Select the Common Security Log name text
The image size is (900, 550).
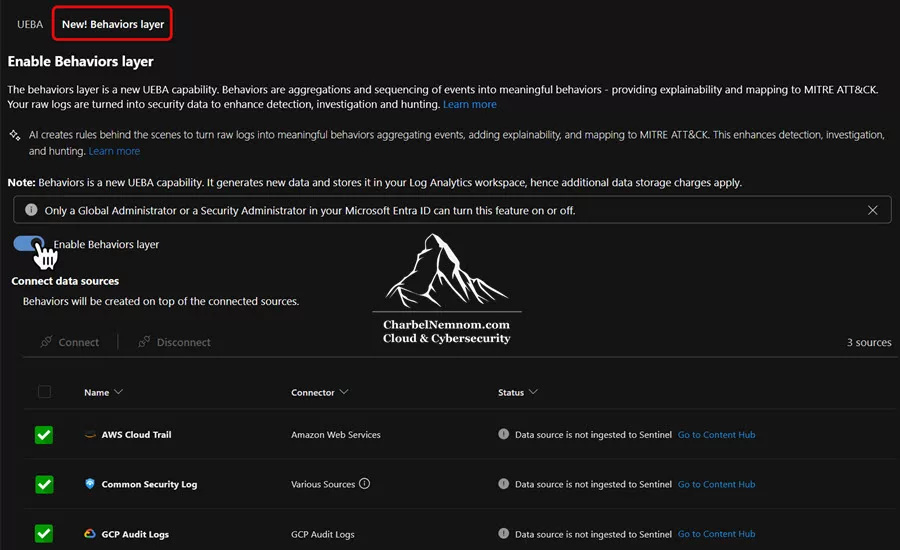(x=149, y=484)
